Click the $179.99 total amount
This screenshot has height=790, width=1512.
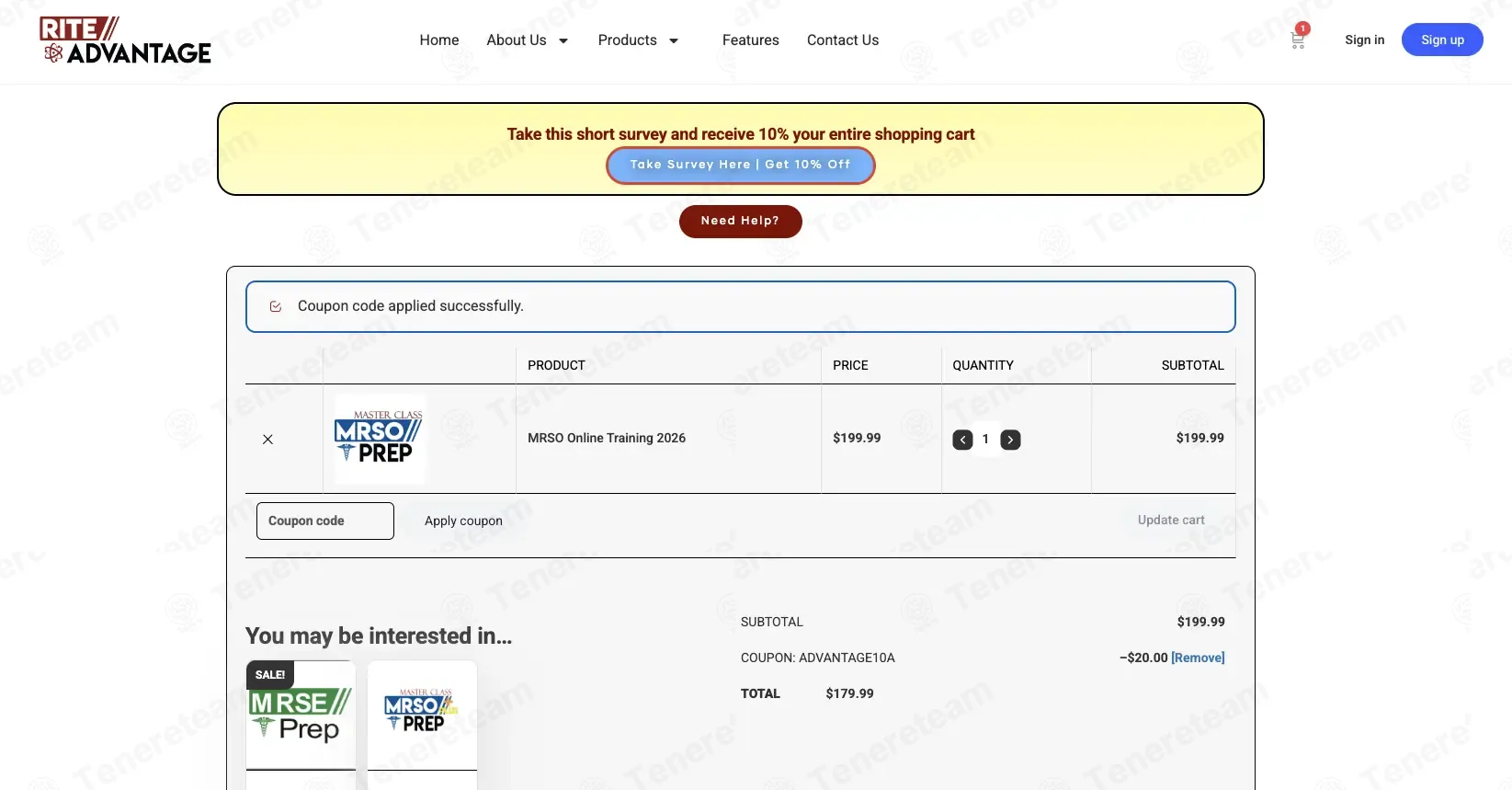pos(849,693)
